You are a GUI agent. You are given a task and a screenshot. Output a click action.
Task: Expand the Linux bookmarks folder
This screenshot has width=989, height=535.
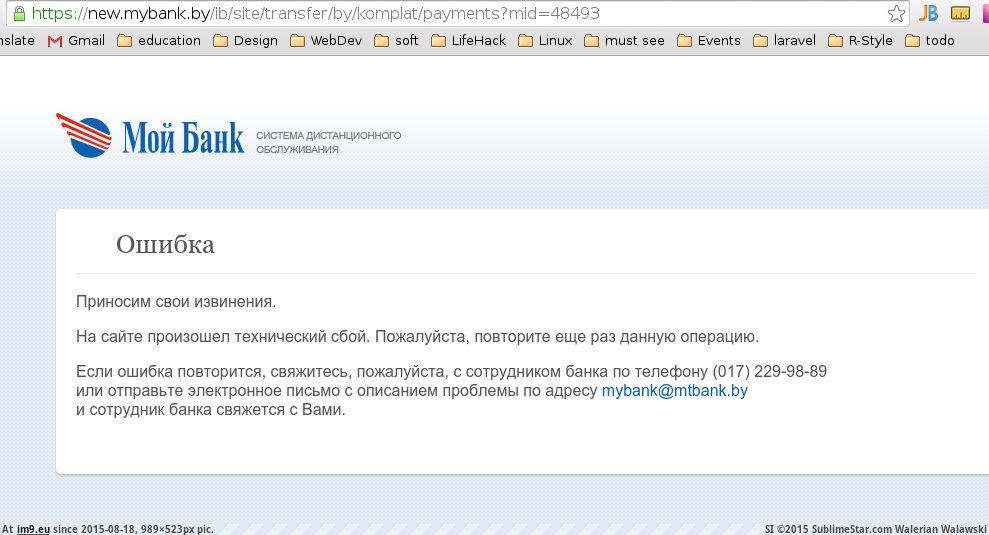[x=546, y=41]
